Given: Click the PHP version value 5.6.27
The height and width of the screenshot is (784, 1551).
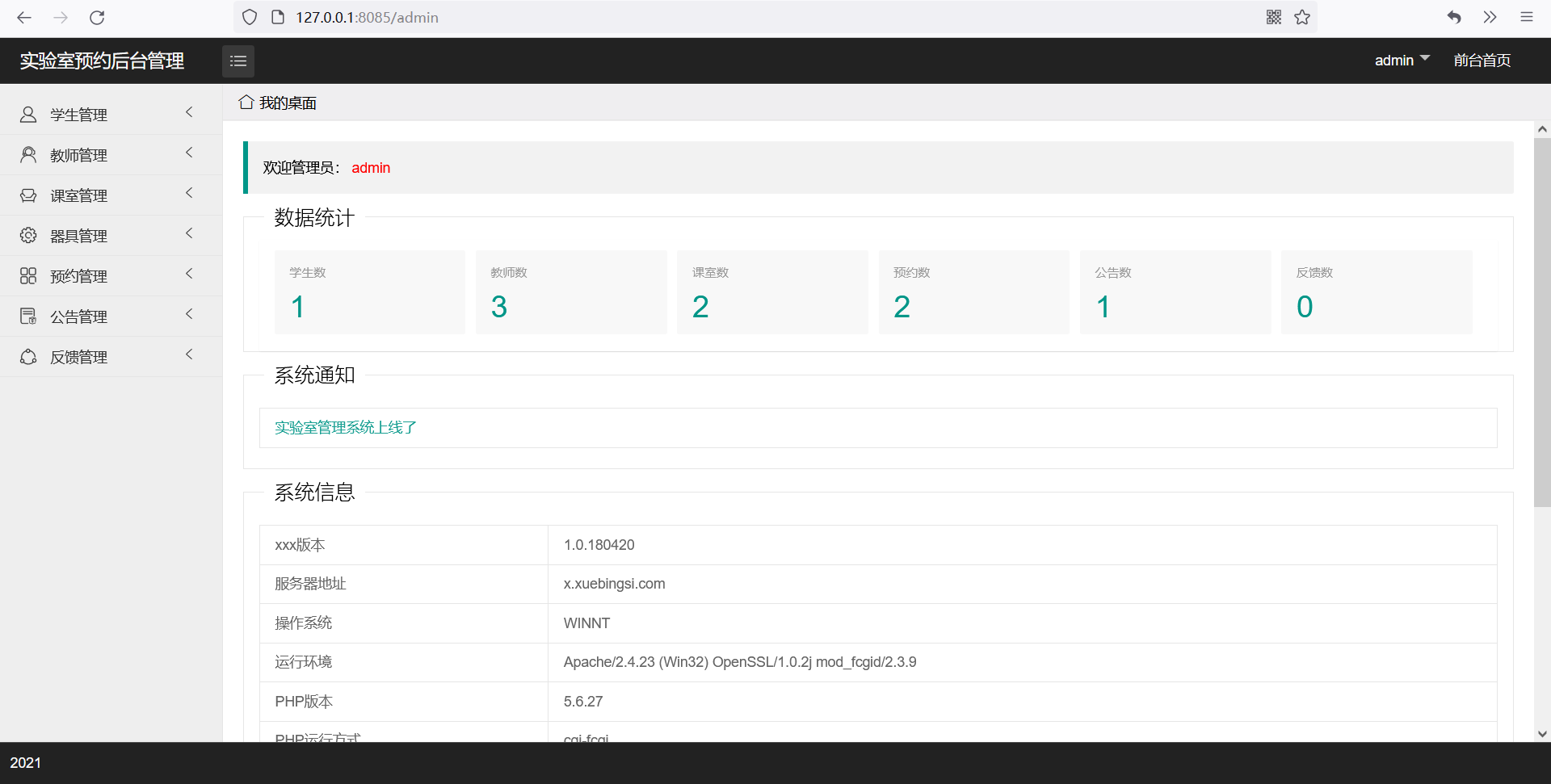Looking at the screenshot, I should (583, 702).
